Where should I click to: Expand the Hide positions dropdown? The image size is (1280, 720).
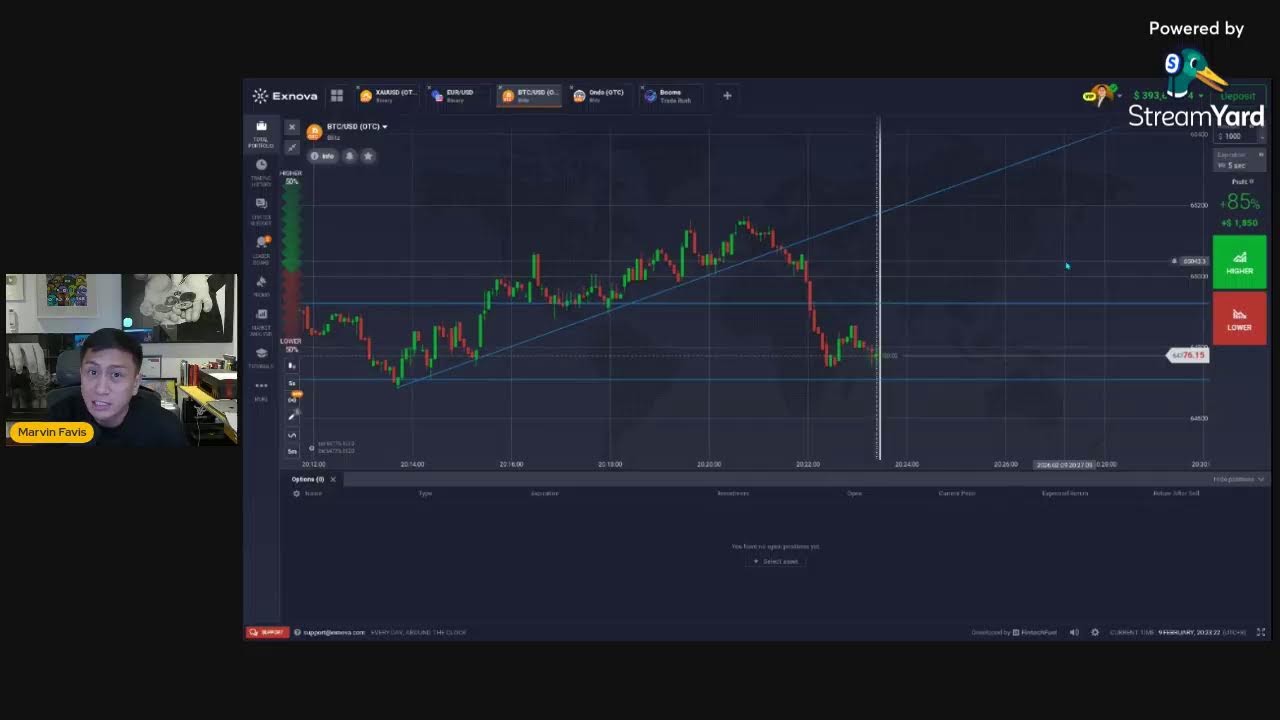tap(1239, 479)
